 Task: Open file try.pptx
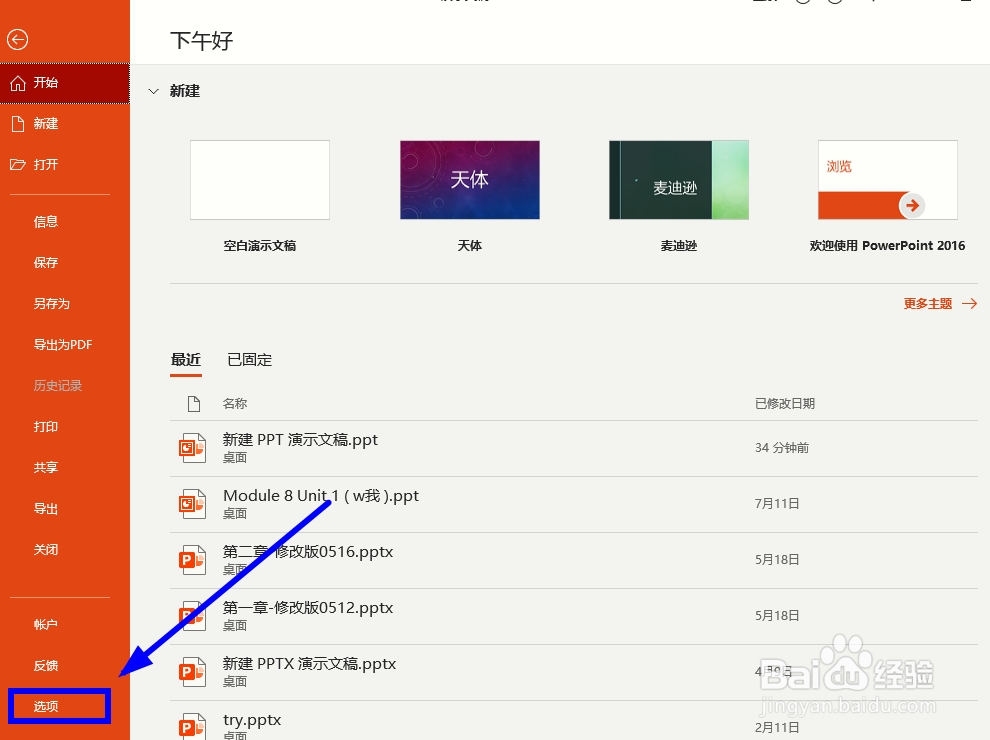574,720
